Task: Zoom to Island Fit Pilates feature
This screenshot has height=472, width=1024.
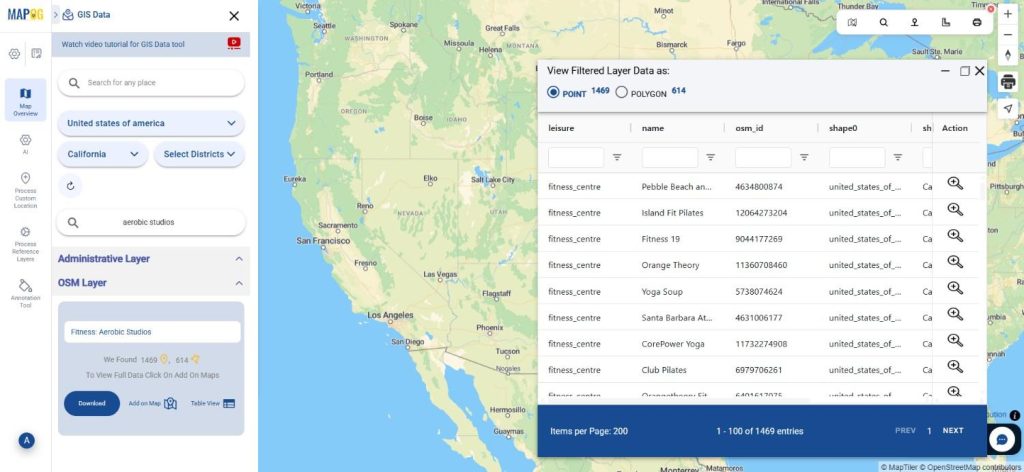Action: 955,210
